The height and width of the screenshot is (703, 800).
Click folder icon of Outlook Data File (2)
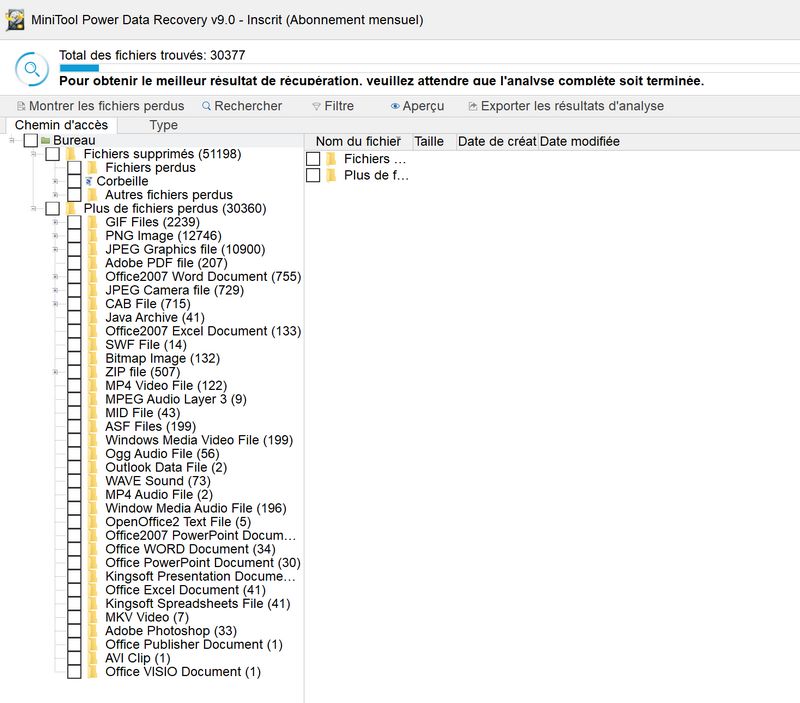pyautogui.click(x=93, y=467)
